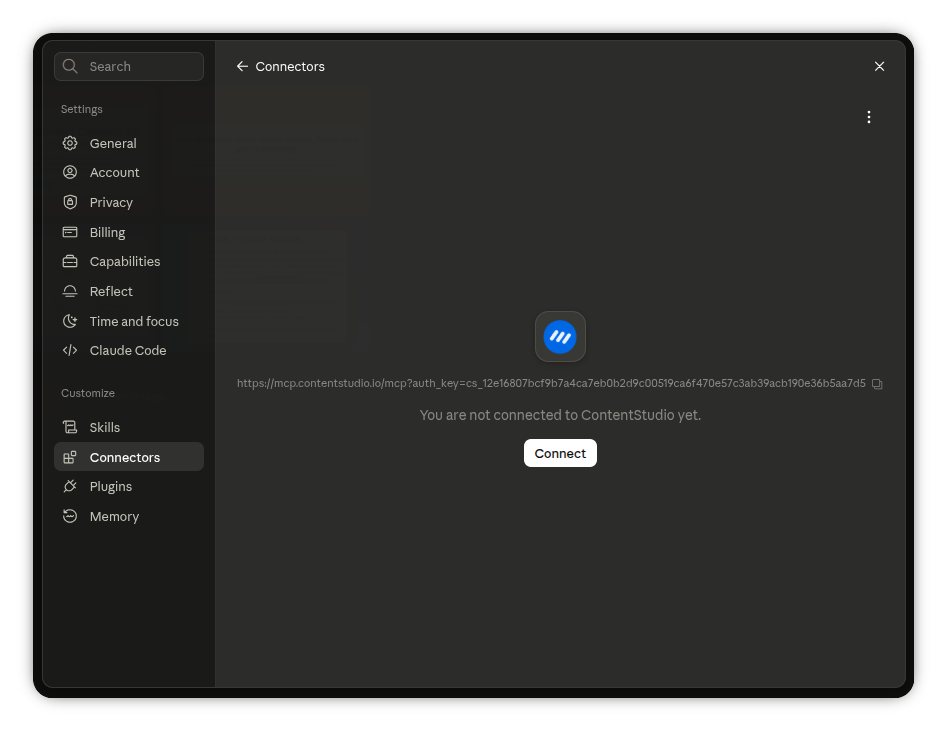Click the Search input field
The image size is (947, 731).
click(129, 66)
